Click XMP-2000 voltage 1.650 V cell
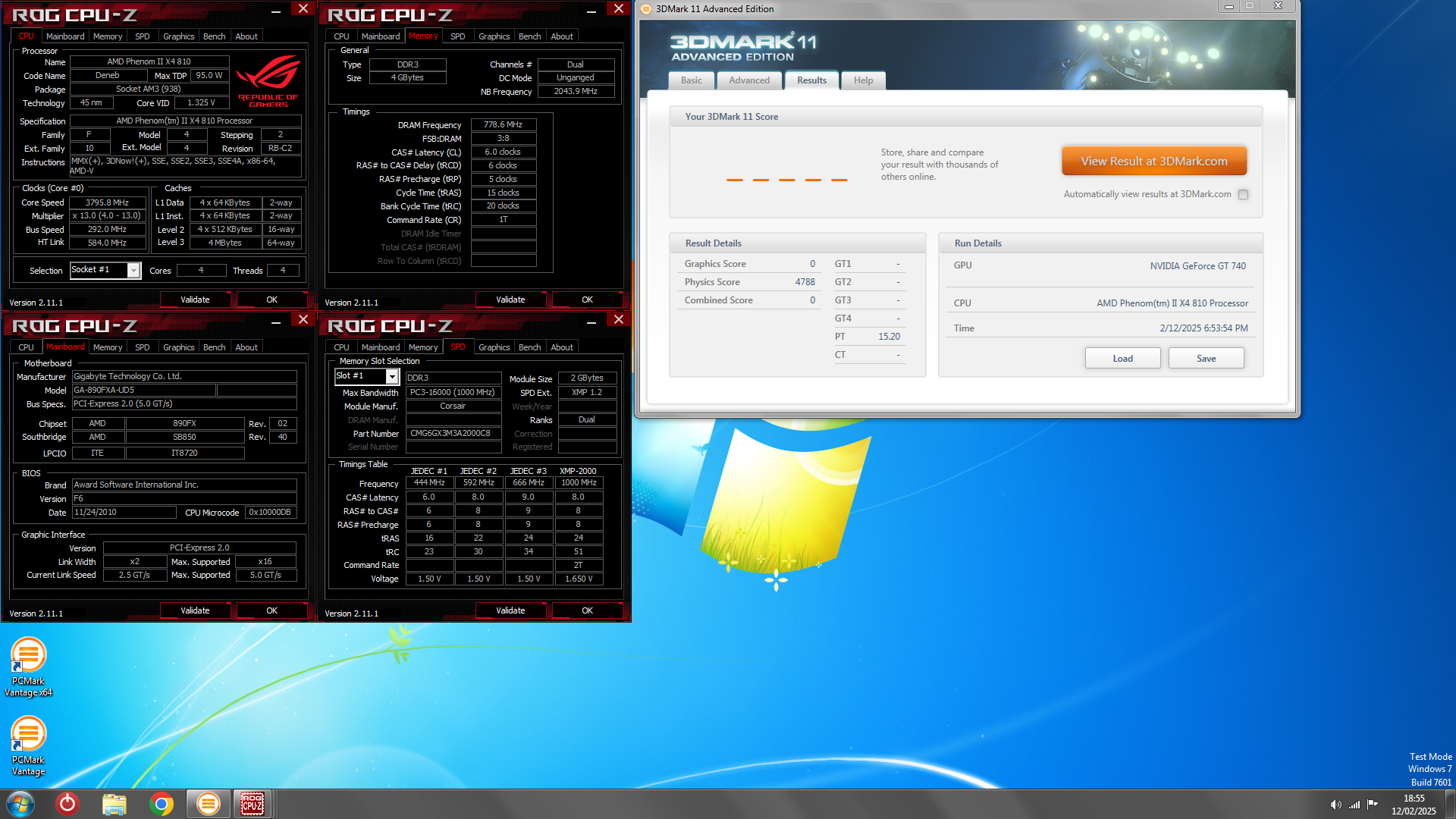 pyautogui.click(x=578, y=579)
